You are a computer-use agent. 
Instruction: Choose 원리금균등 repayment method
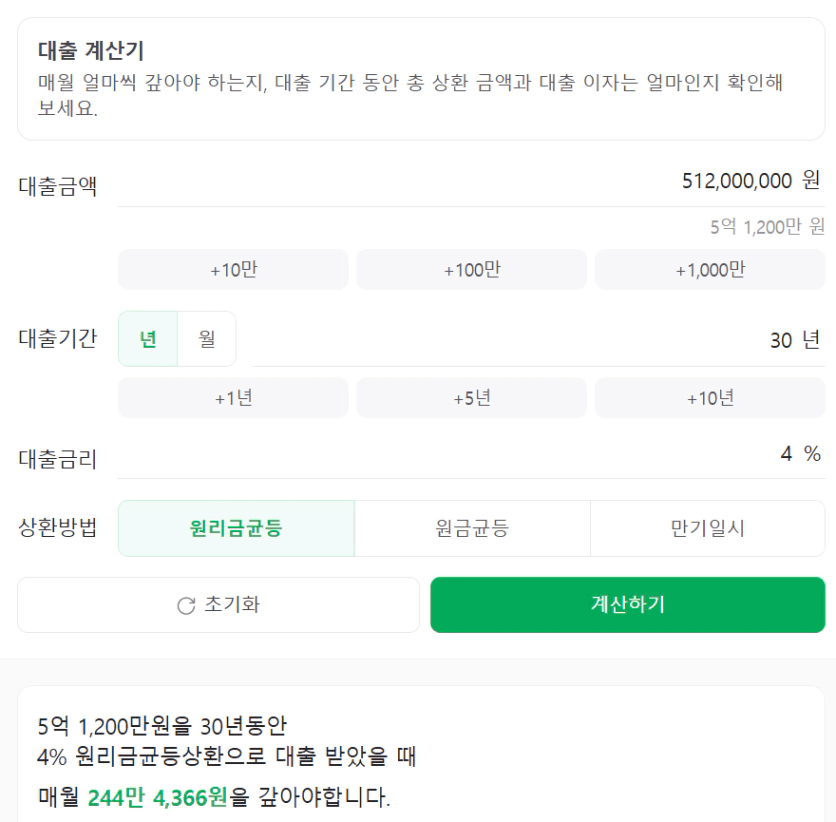pos(236,528)
